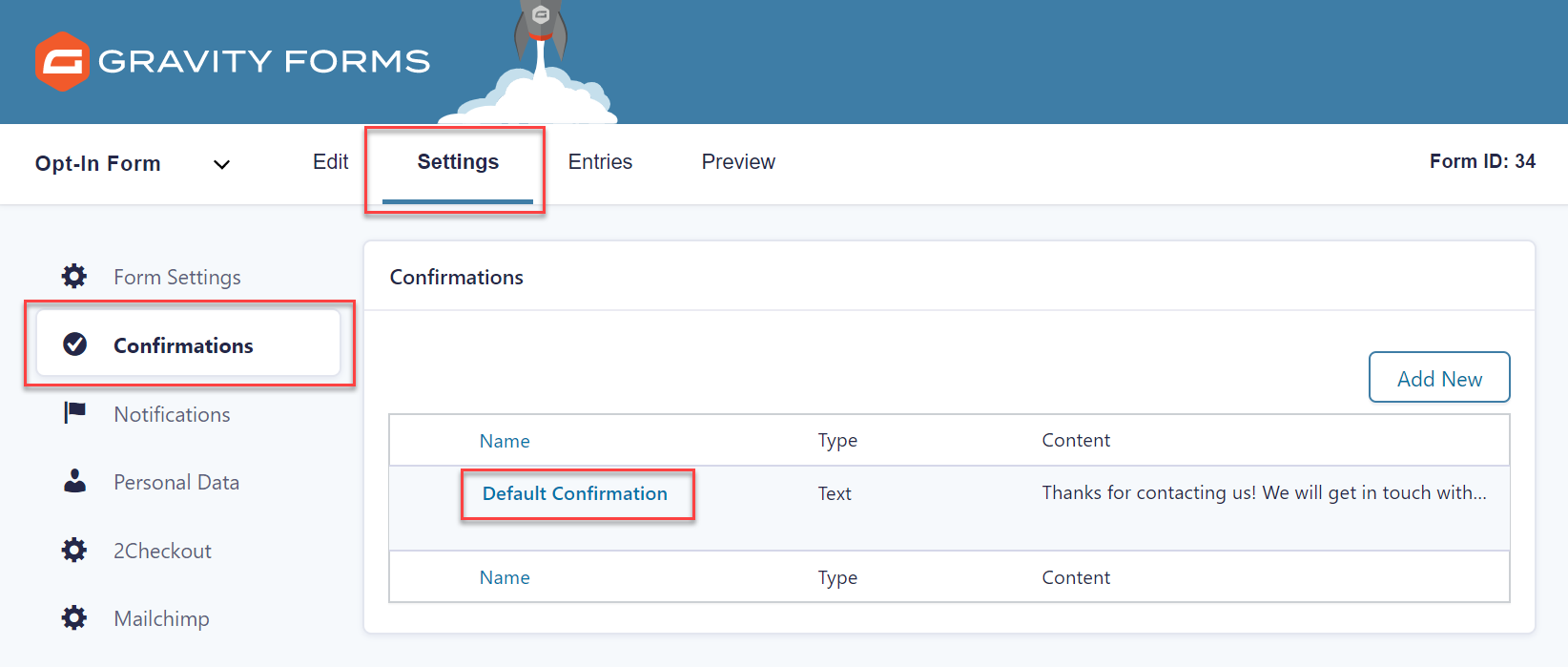1568x667 pixels.
Task: Click the Gravity Forms hexagon logo icon
Action: 62,61
